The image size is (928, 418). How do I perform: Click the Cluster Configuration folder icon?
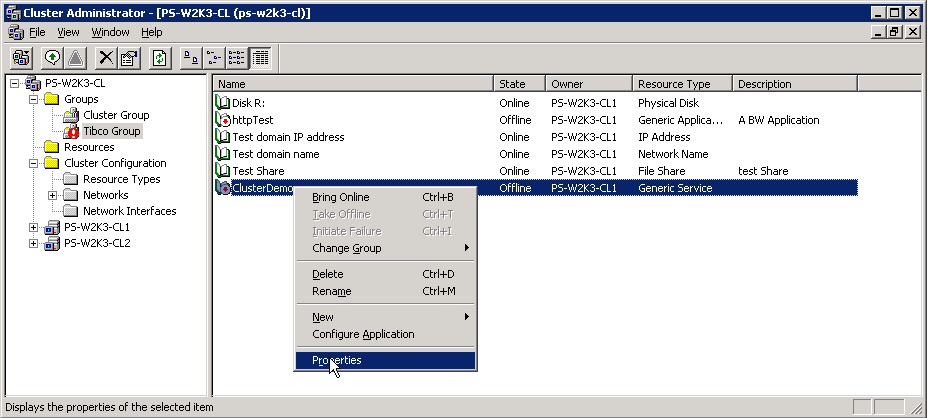52,163
